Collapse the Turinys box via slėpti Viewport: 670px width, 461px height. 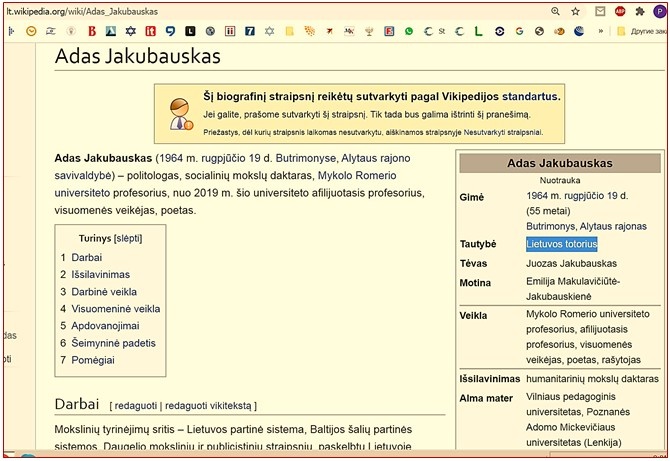127,238
